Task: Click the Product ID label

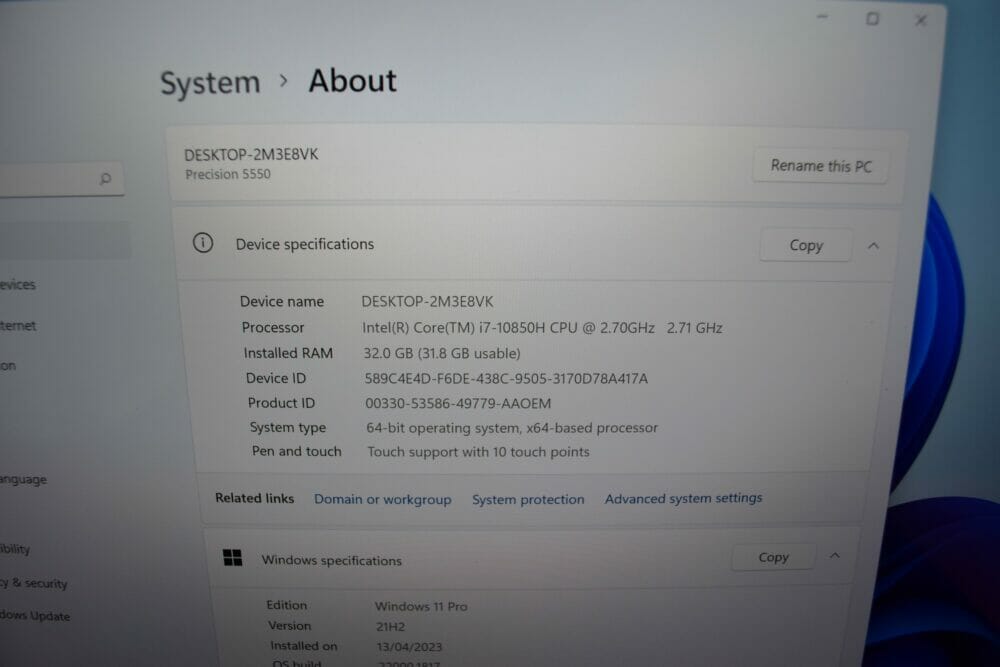Action: pyautogui.click(x=281, y=403)
